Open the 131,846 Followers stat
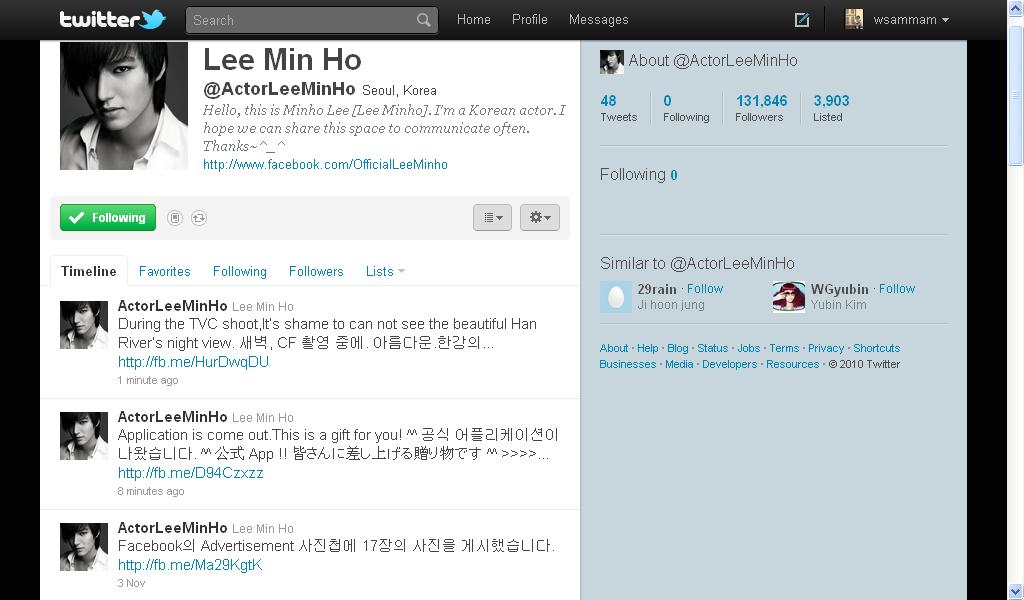 point(761,108)
